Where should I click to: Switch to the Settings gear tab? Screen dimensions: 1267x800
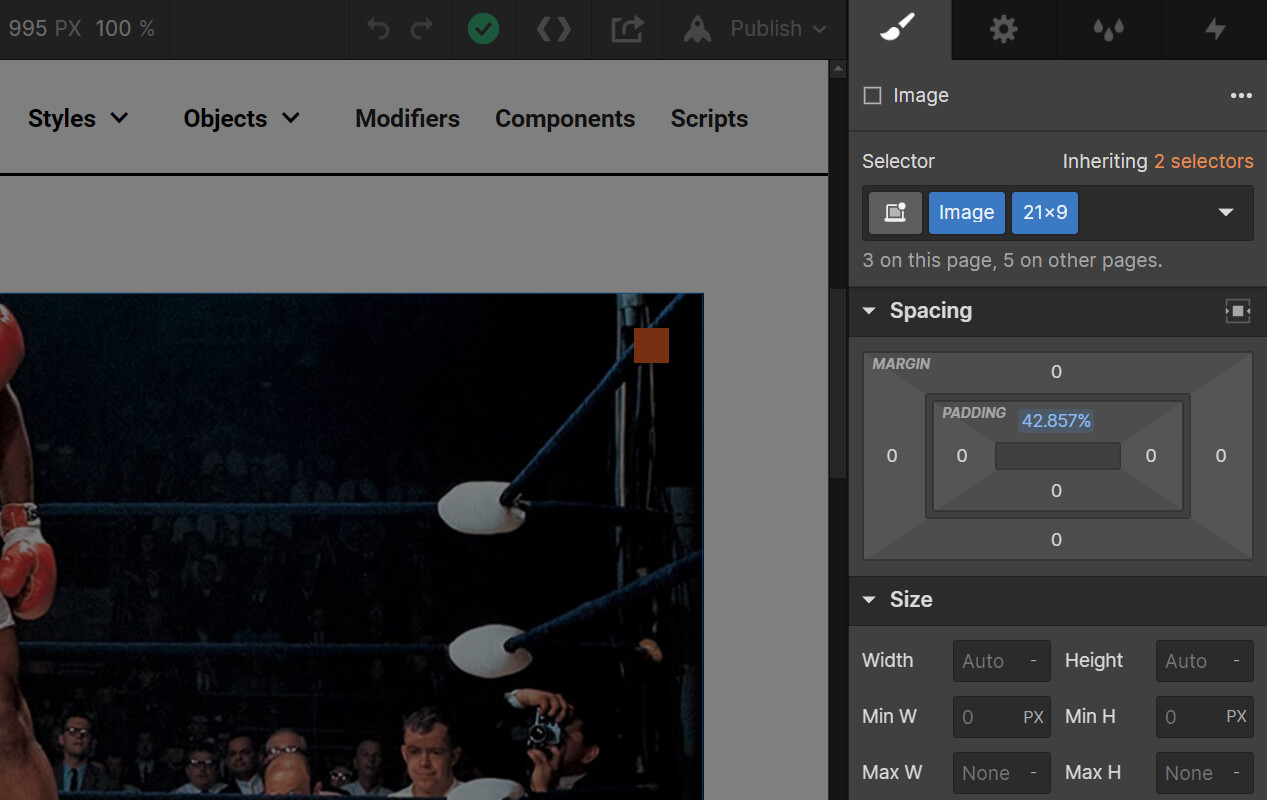coord(1003,29)
